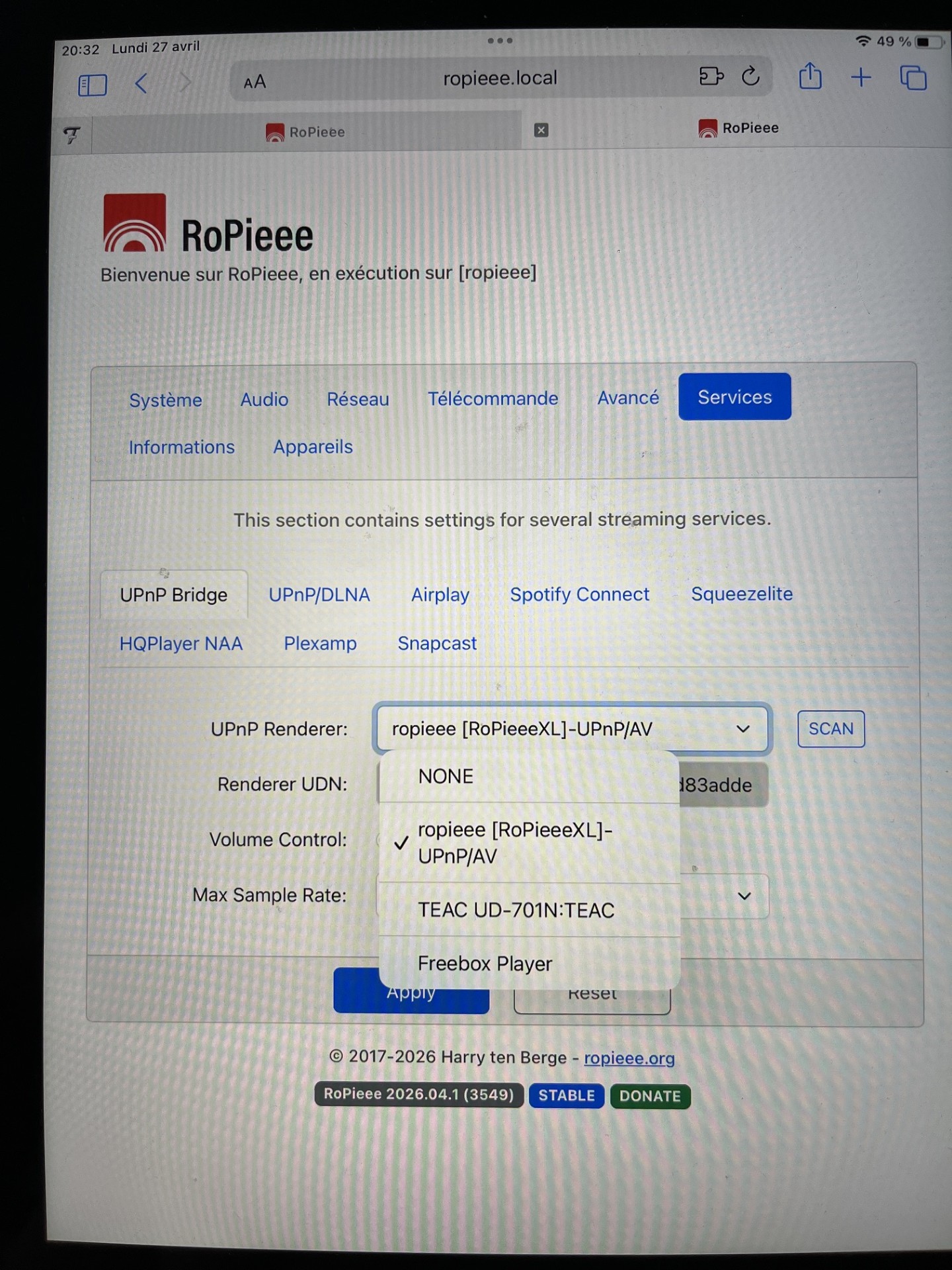Switch to the Snapcast tab
The height and width of the screenshot is (1270, 952).
pos(437,643)
